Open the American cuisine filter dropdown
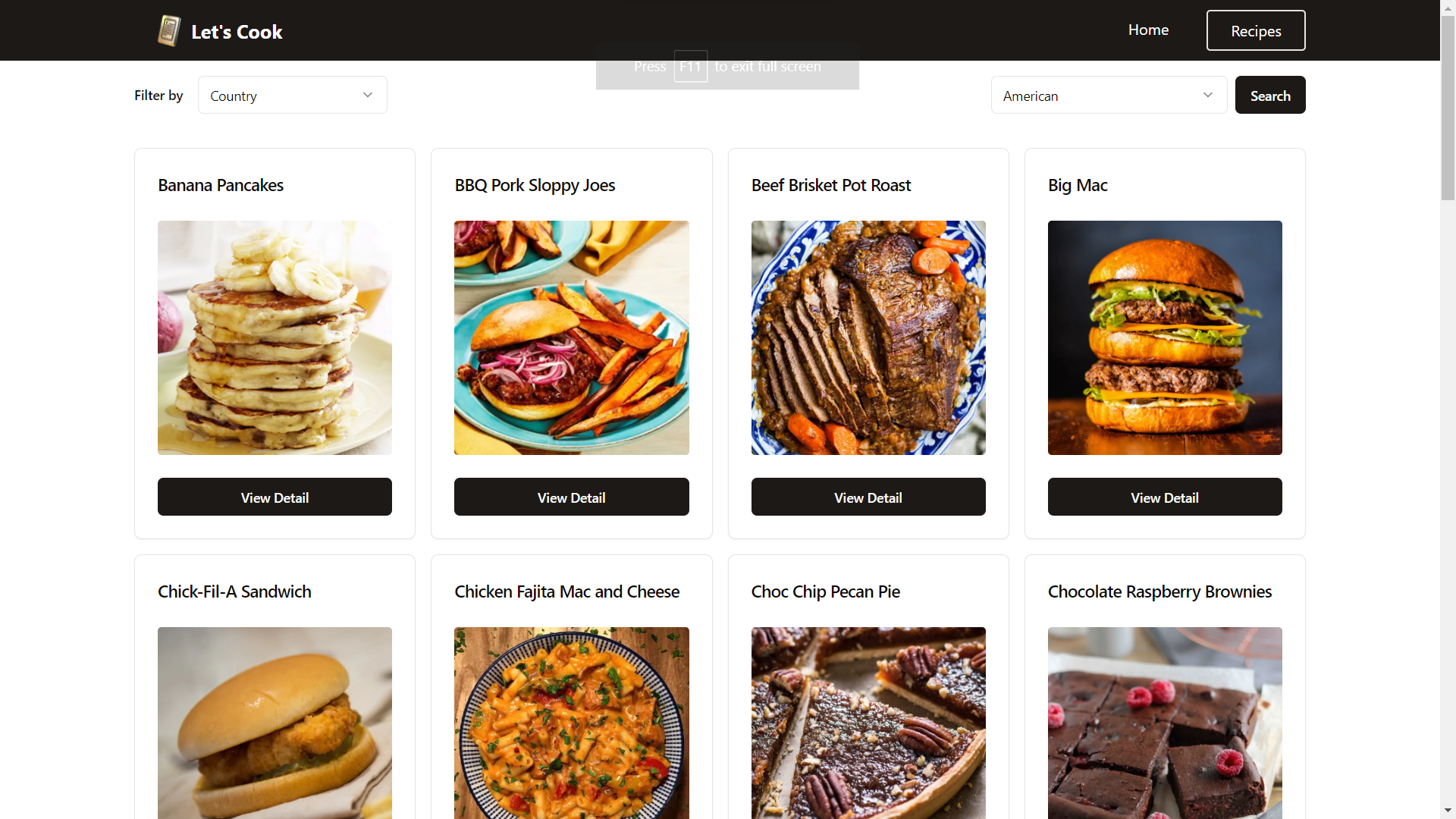Viewport: 1456px width, 819px height. [1108, 95]
